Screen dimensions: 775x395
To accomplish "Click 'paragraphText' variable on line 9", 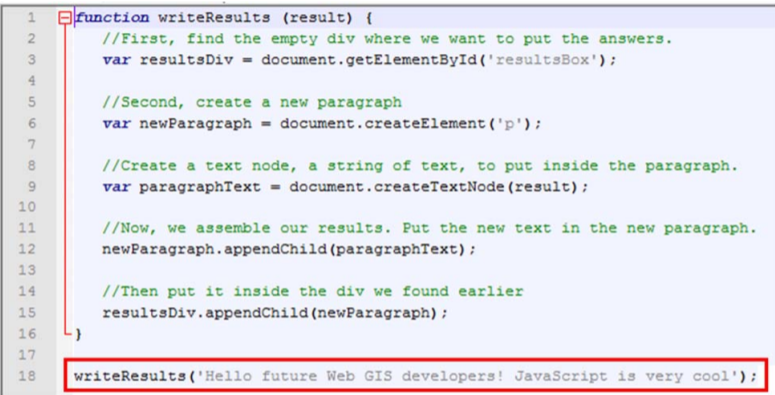I will coord(200,187).
